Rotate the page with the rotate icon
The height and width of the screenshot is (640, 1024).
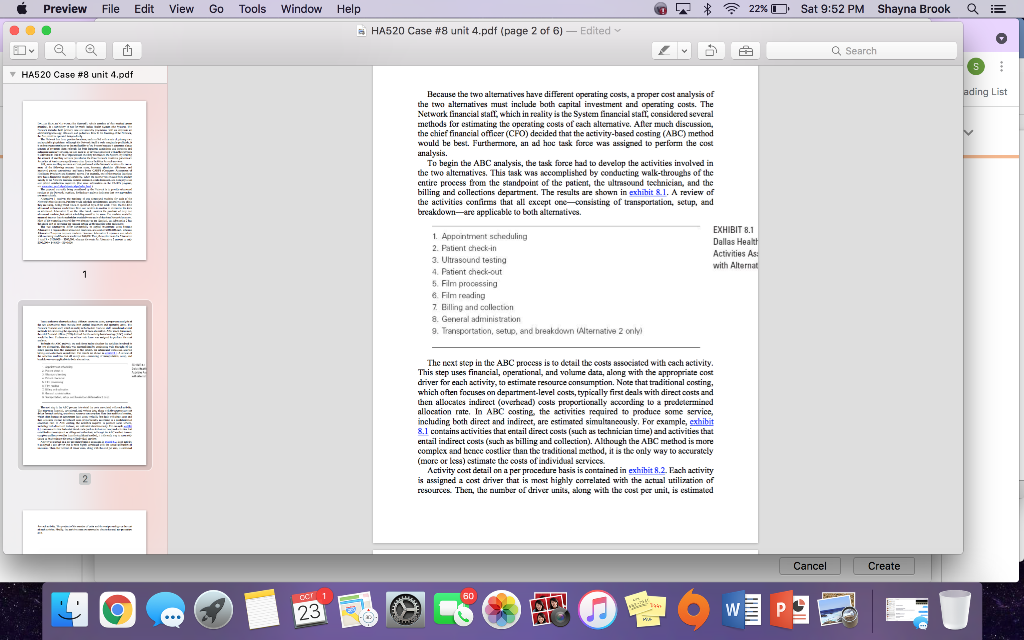pyautogui.click(x=710, y=48)
